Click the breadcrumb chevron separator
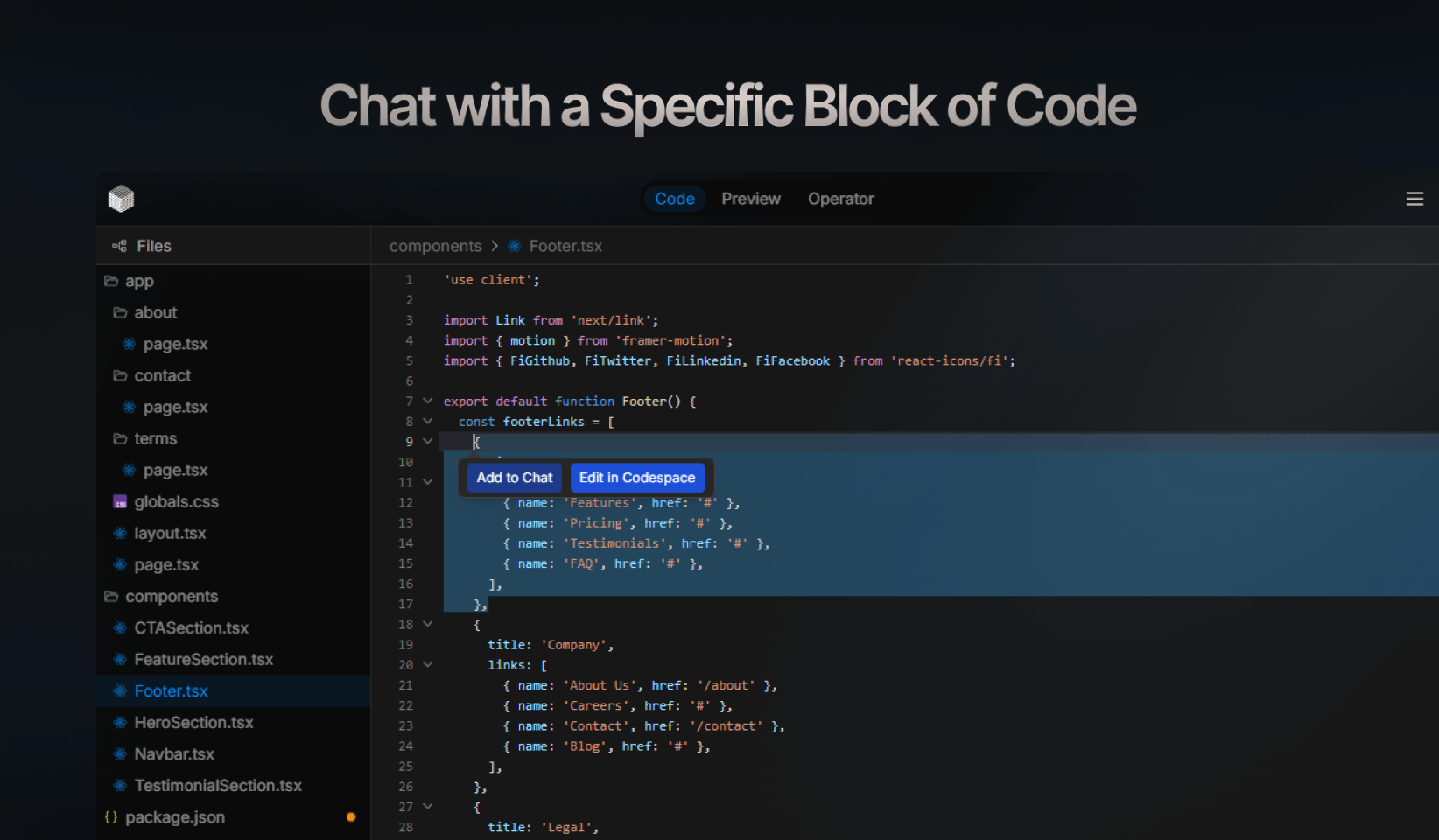This screenshot has width=1439, height=840. (495, 246)
